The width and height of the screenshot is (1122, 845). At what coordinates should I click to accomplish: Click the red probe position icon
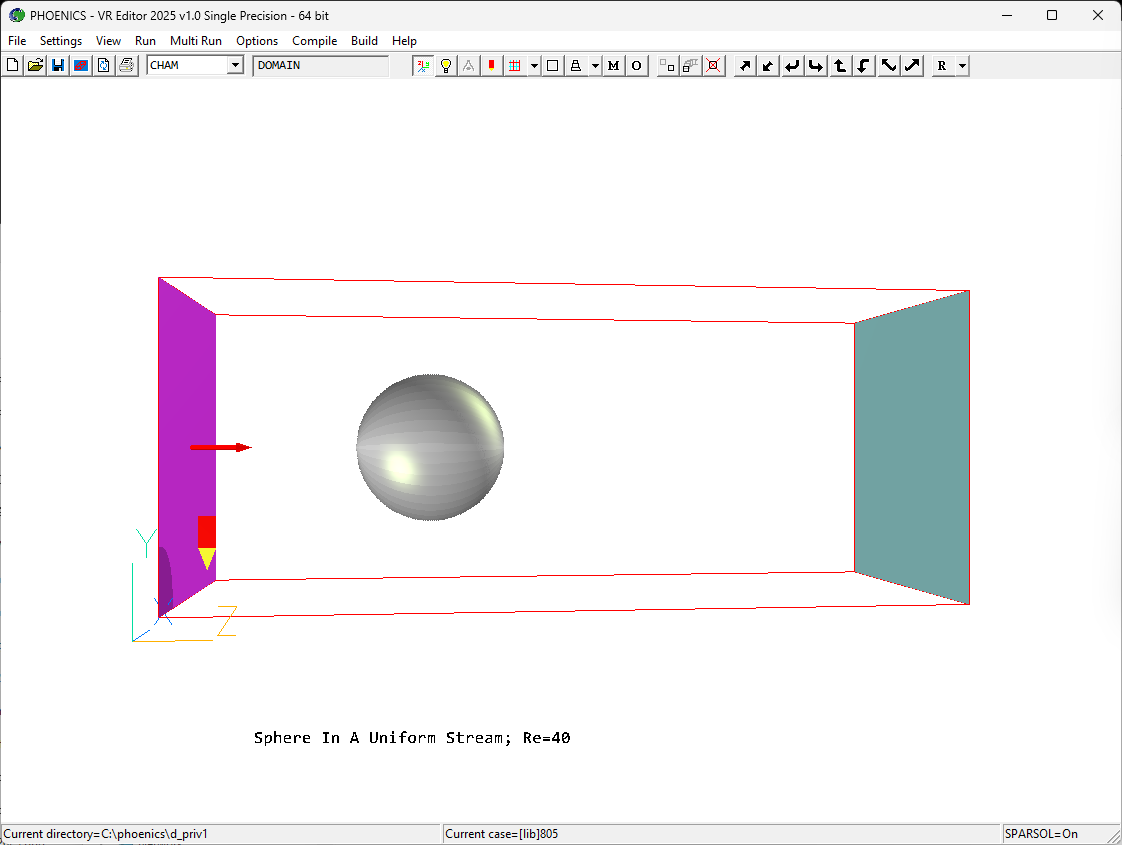pyautogui.click(x=491, y=65)
